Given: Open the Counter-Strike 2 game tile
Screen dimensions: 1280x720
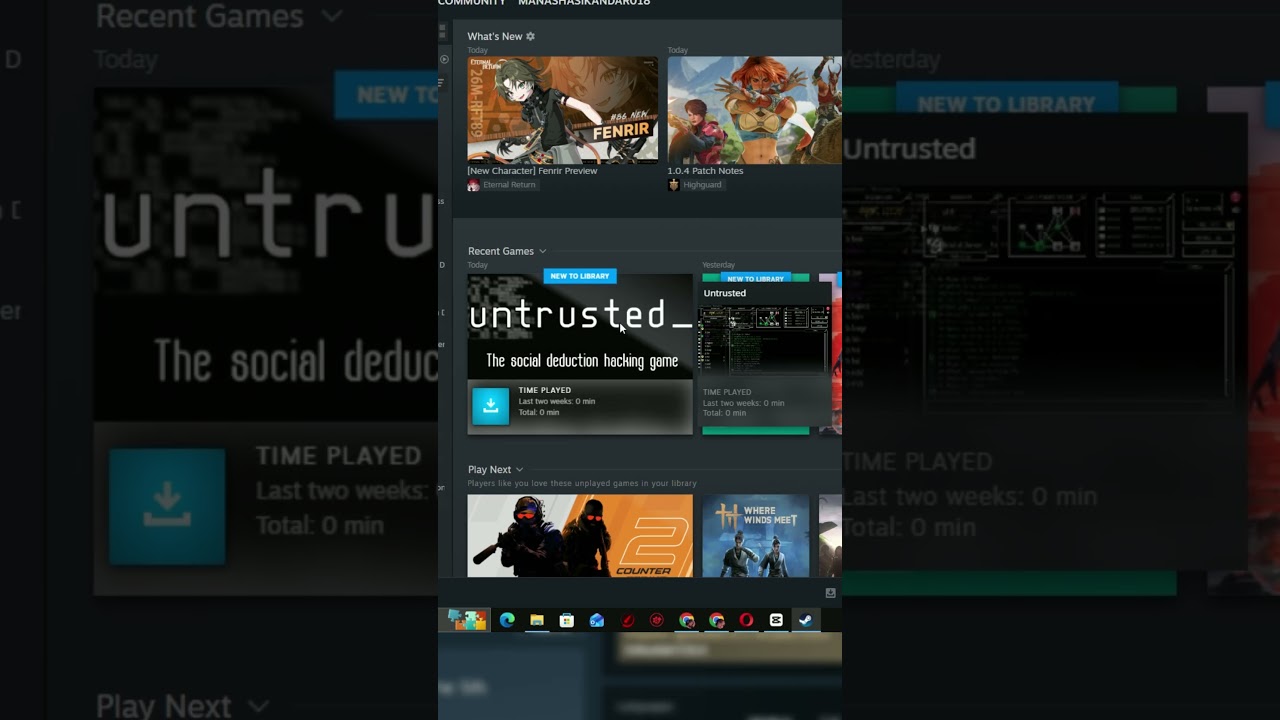Looking at the screenshot, I should click(x=580, y=536).
